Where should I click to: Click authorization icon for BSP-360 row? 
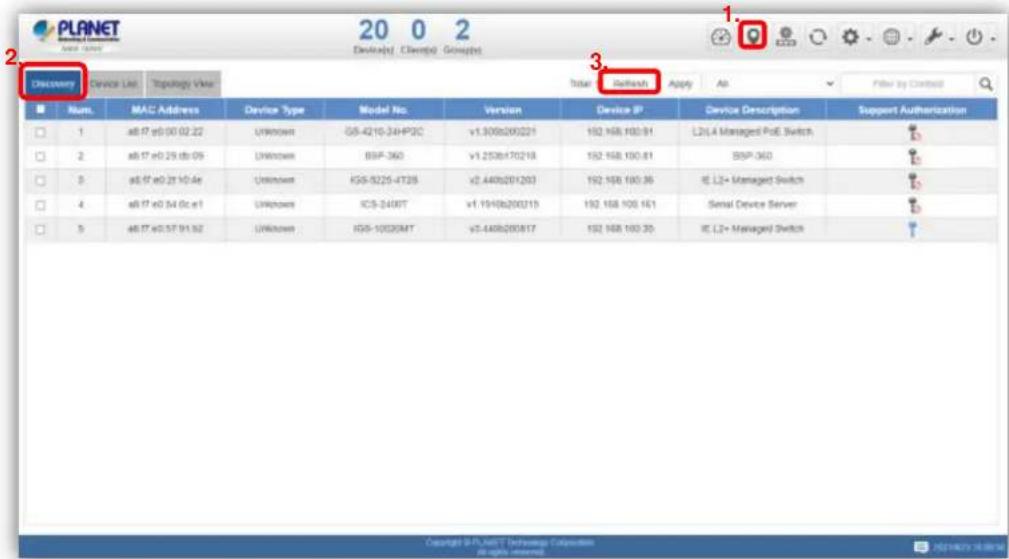914,157
